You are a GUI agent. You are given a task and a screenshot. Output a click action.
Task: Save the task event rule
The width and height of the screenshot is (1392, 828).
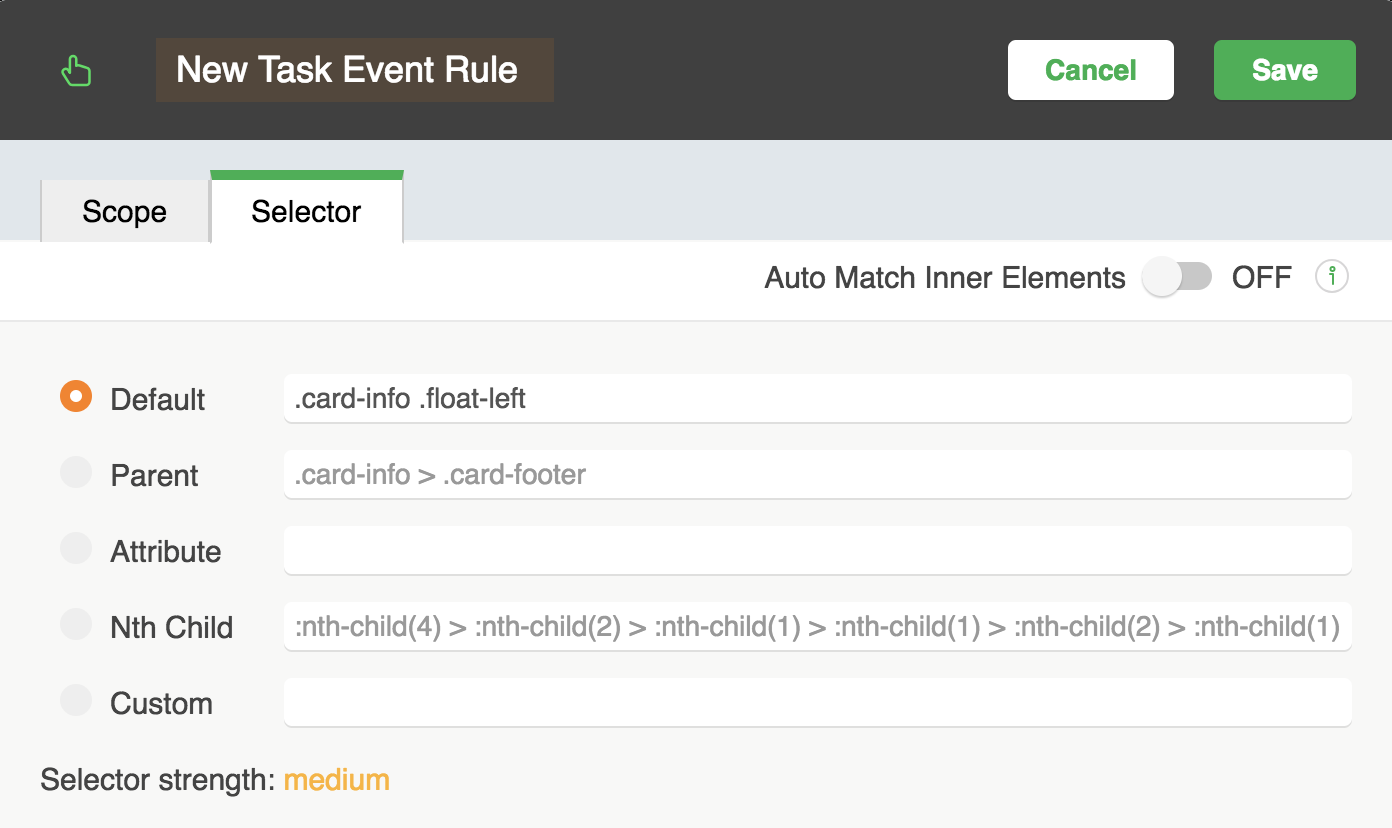[1285, 70]
